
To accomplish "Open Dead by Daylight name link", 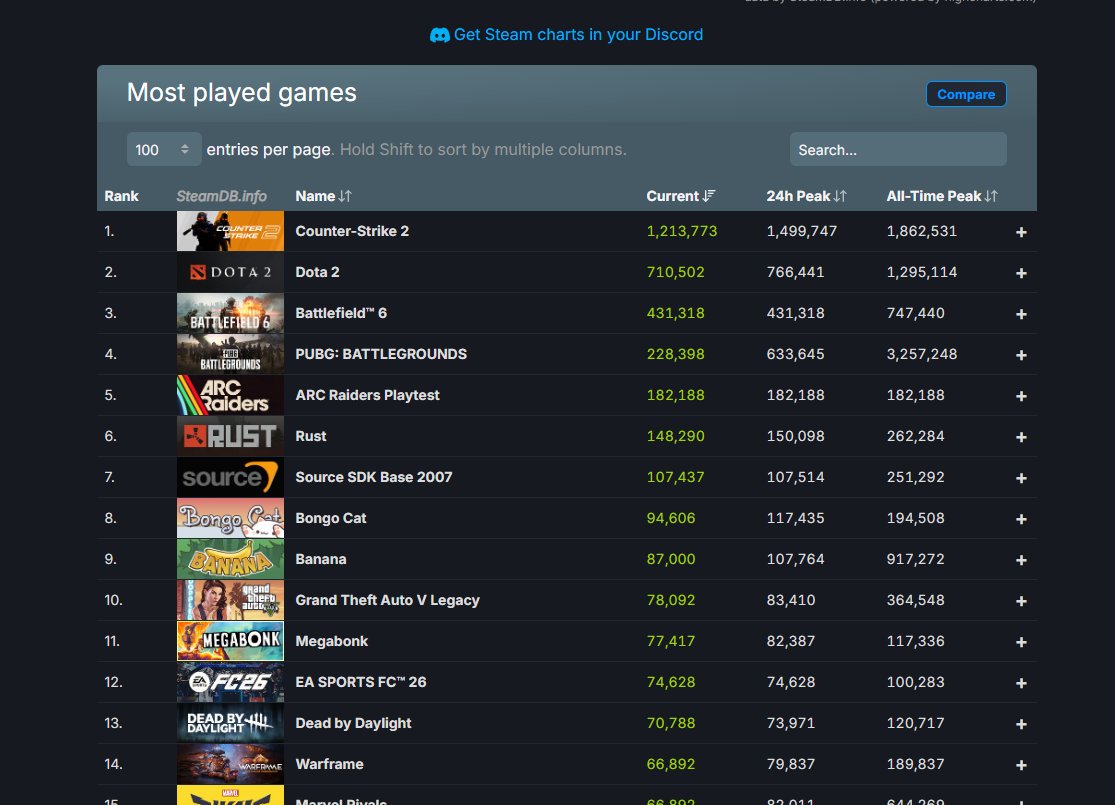I will pyautogui.click(x=353, y=723).
